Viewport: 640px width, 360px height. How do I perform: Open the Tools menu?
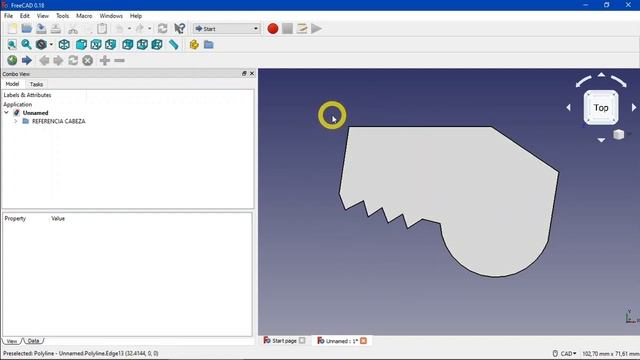[62, 16]
